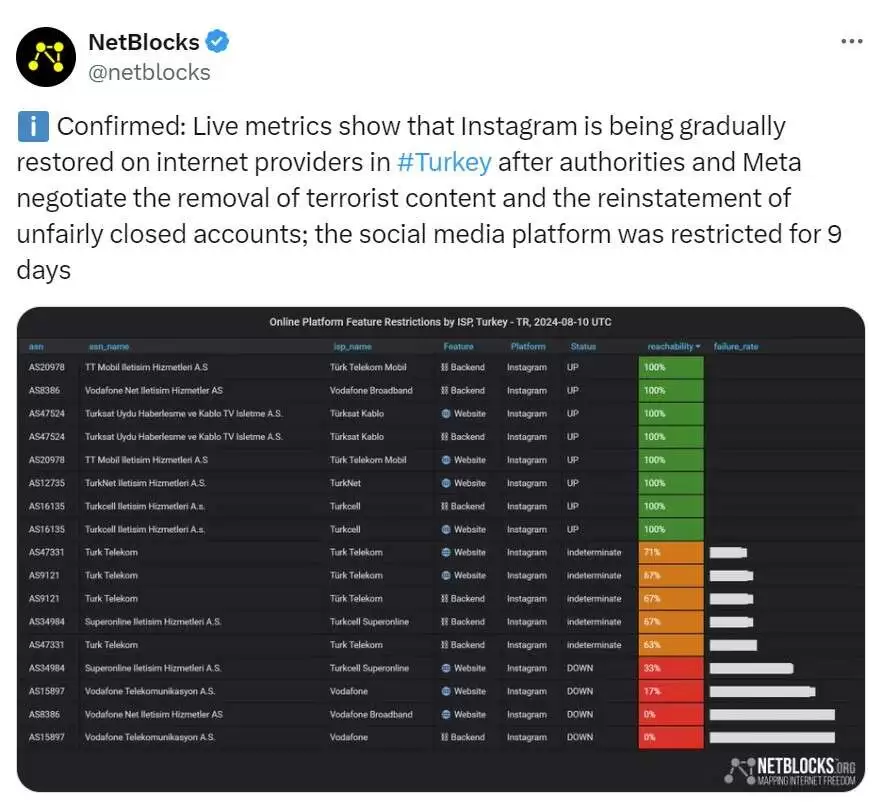Click the Feature column header
The height and width of the screenshot is (807, 877).
458,347
